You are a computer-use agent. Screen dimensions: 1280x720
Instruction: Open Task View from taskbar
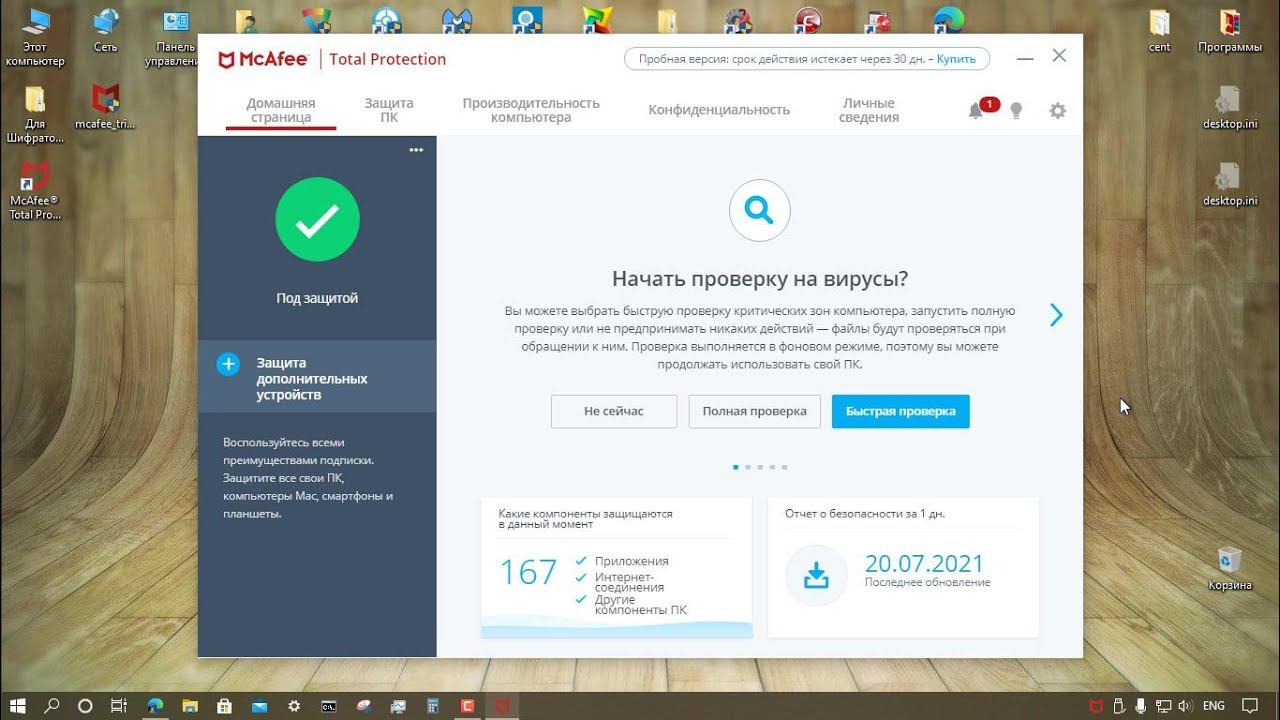pos(119,706)
